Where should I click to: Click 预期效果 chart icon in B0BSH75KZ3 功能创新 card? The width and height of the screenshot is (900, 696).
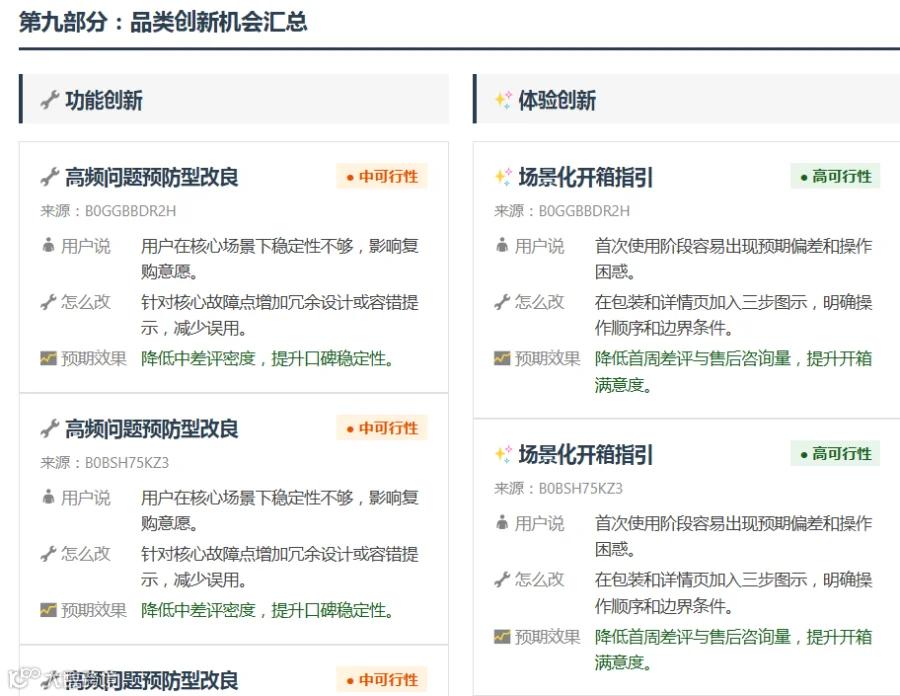48,610
